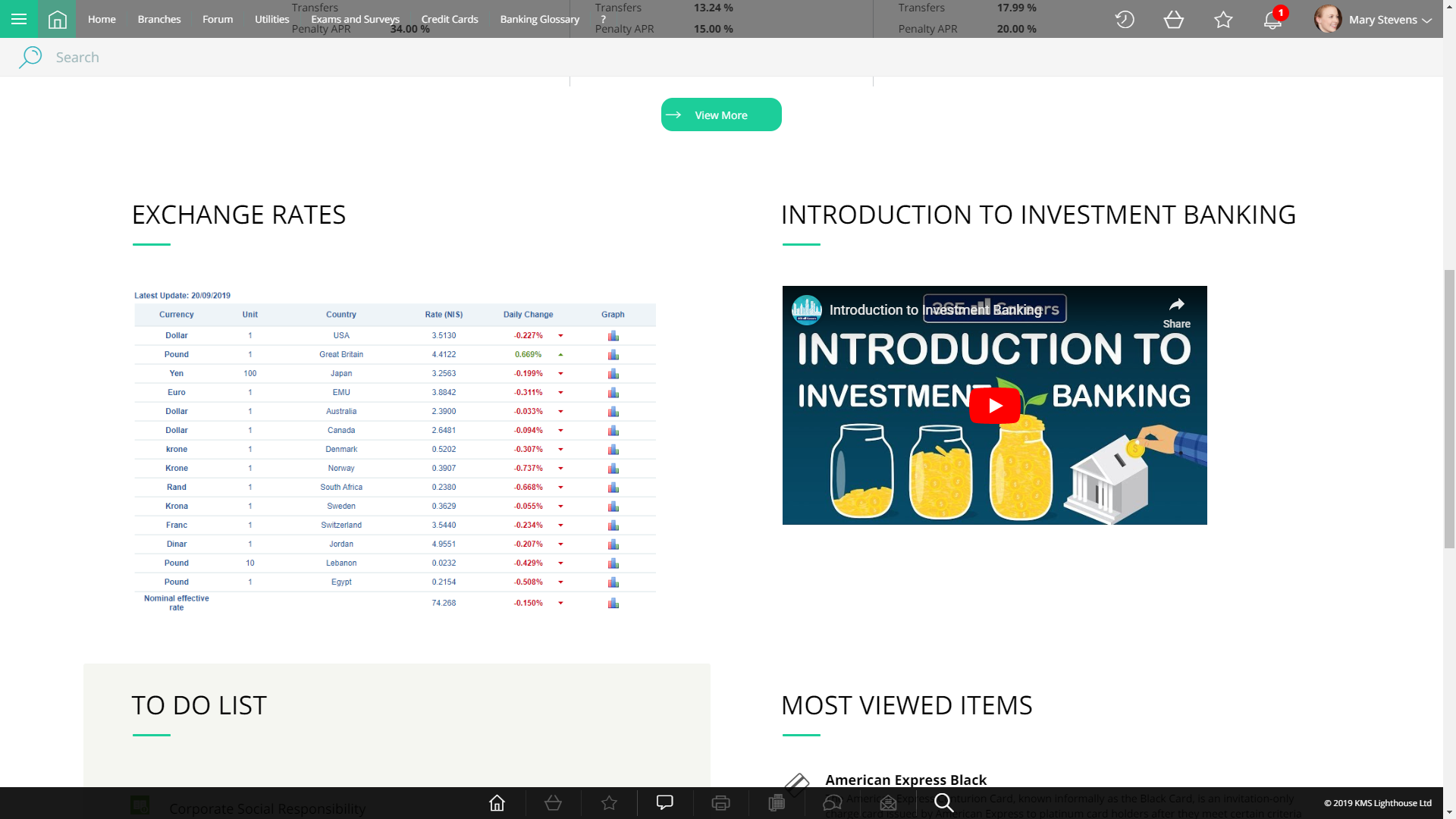Click the search magnifier in bottom toolbar
Screen dimensions: 1456x819
[944, 802]
